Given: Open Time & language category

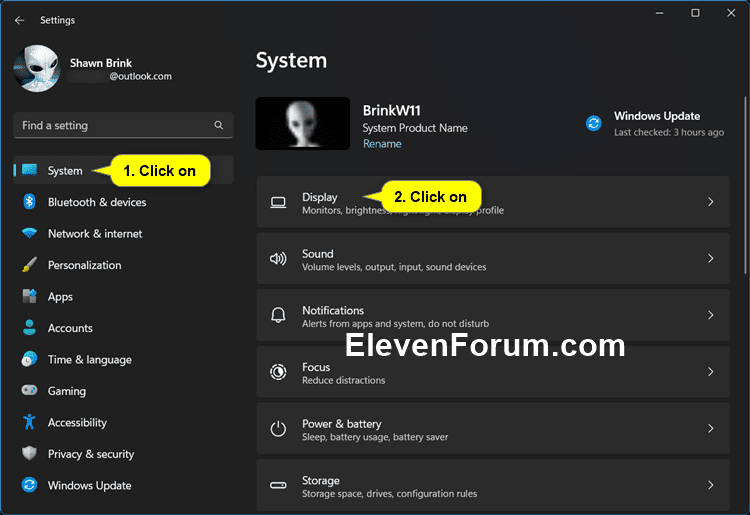Looking at the screenshot, I should click(x=123, y=359).
